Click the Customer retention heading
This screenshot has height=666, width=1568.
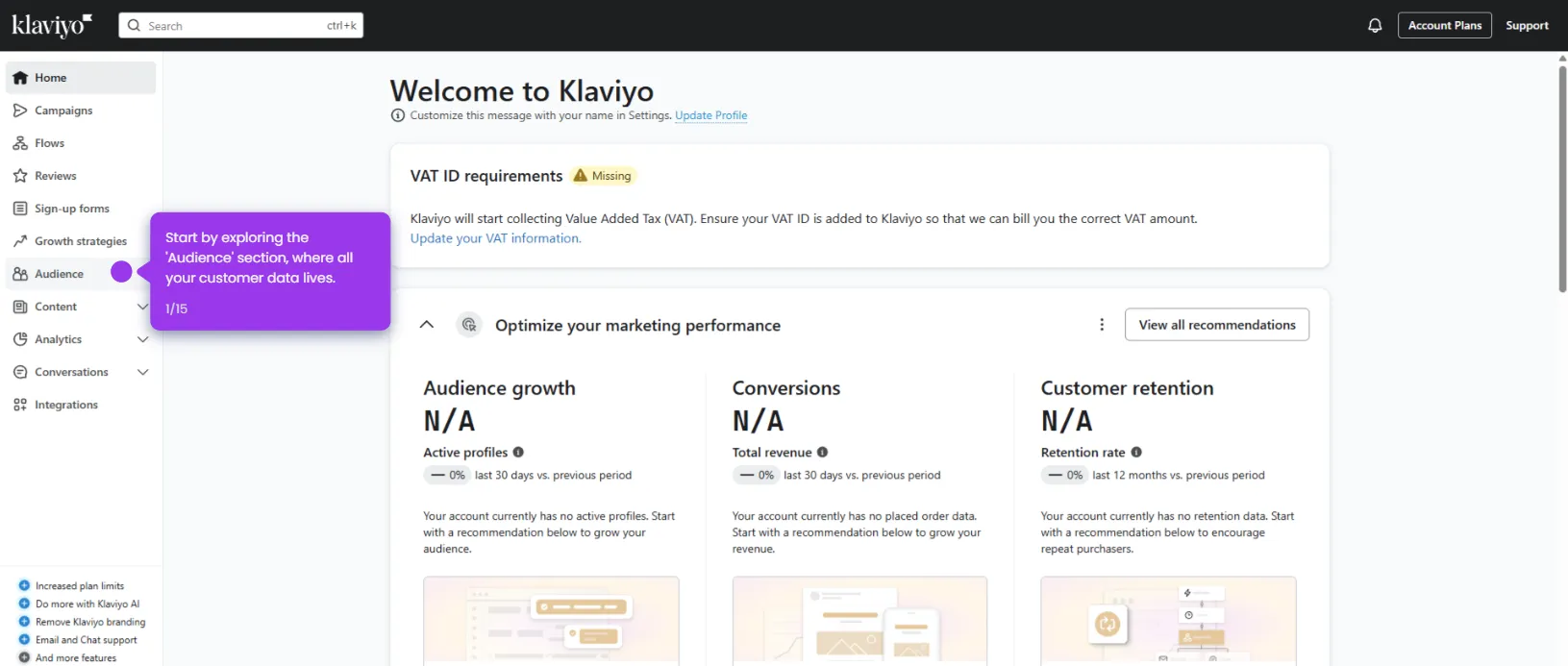[1127, 388]
